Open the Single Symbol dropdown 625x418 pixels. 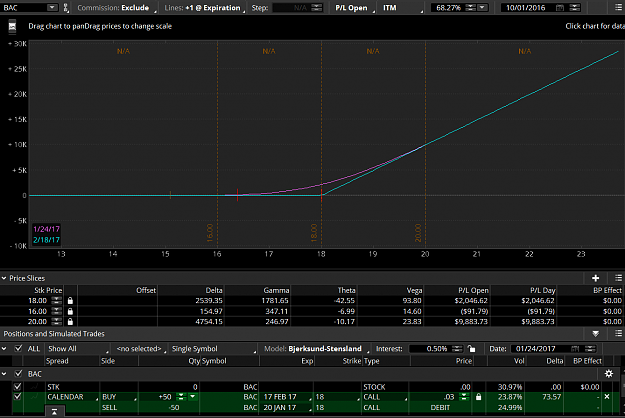pos(212,349)
